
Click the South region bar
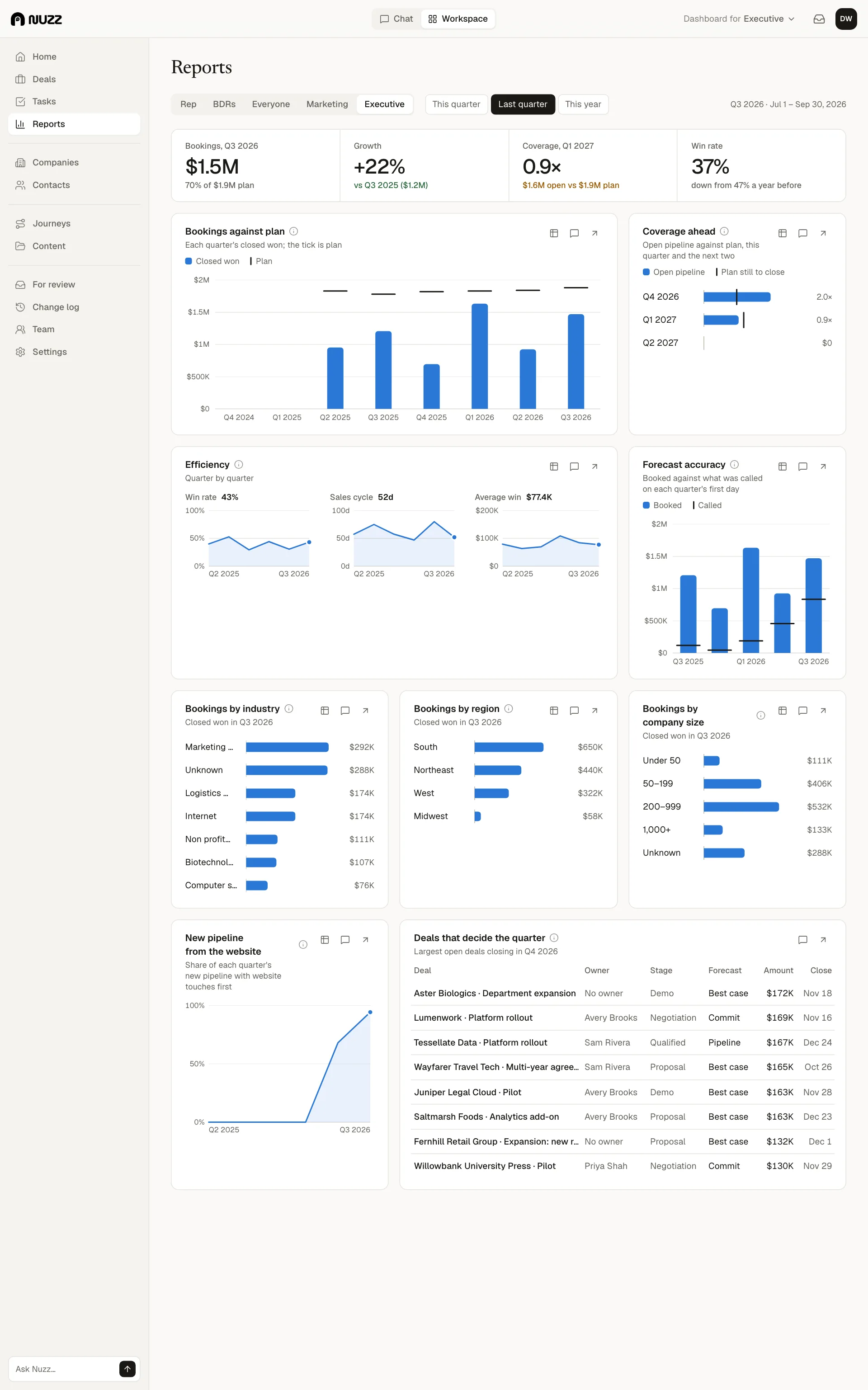click(x=509, y=747)
